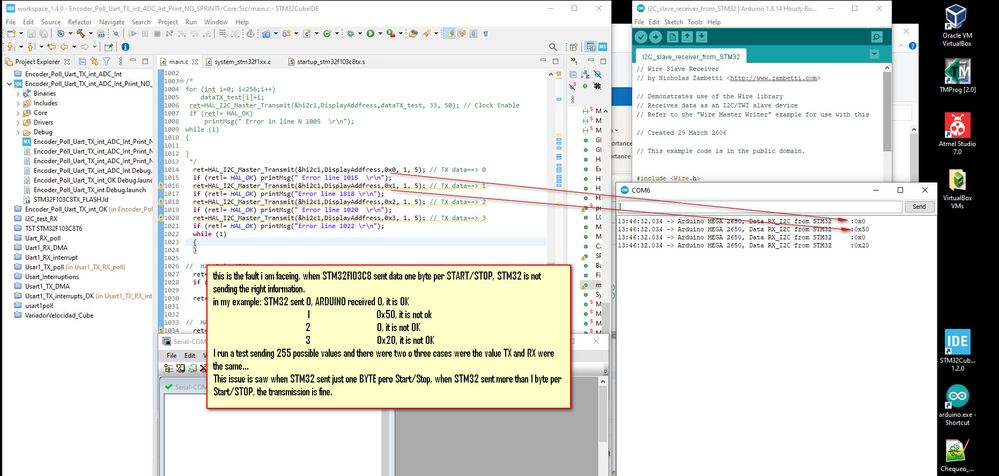Click the blue Information Center icon
Screen dimensions: 999x476
[126, 47]
